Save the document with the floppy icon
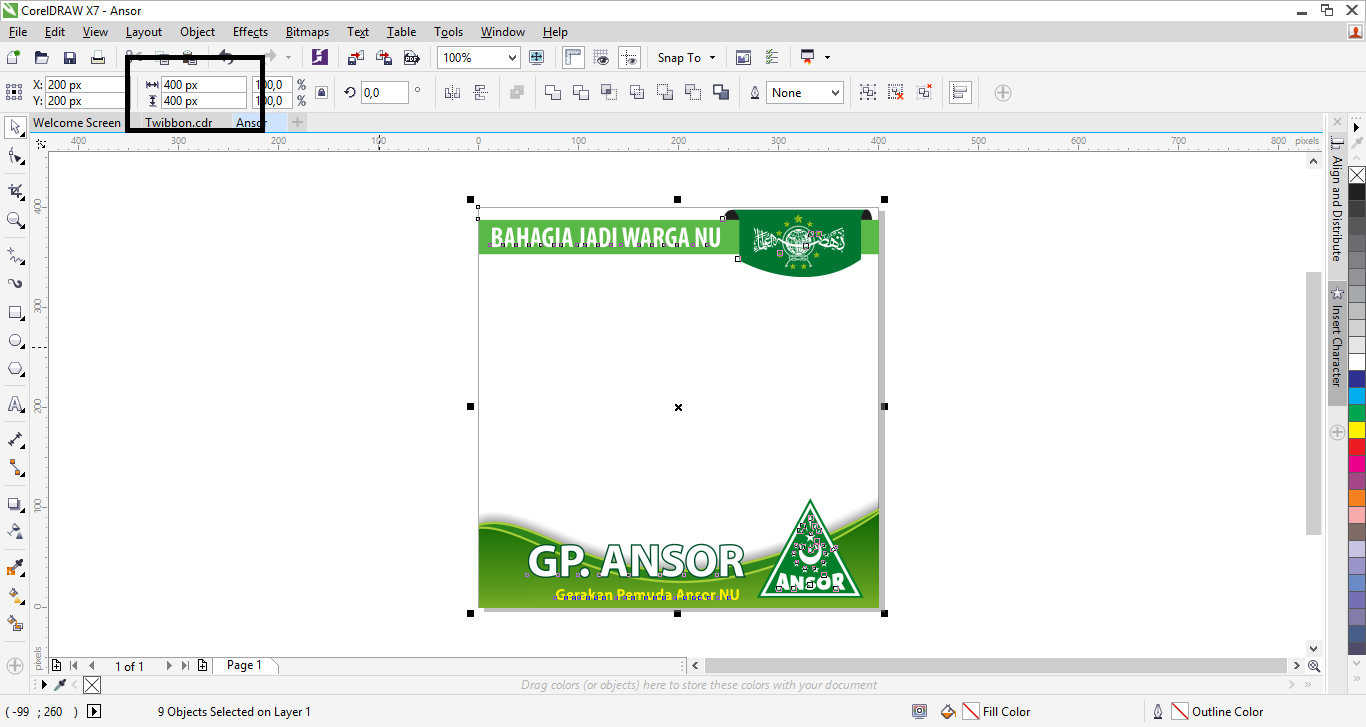 point(70,58)
